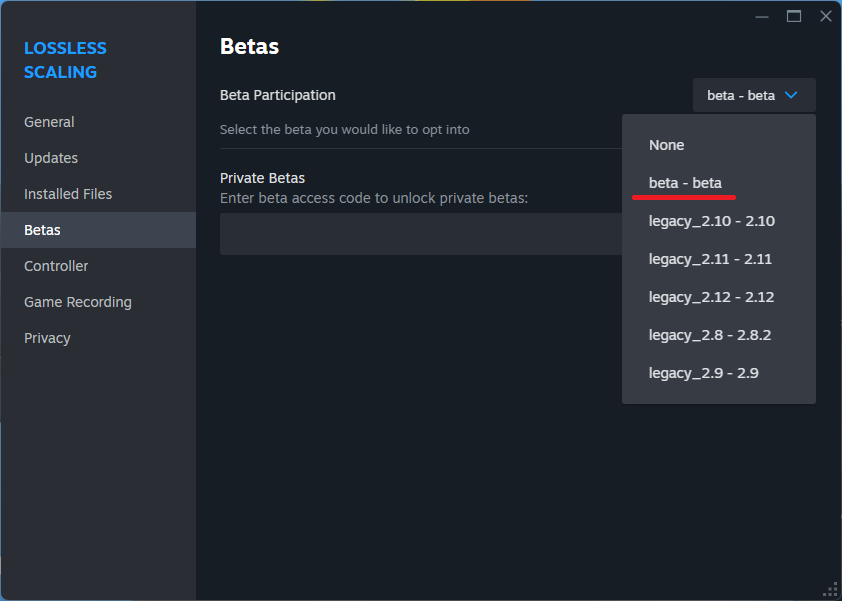Select the legacy_2.8 - 2.8.2 option
This screenshot has width=842, height=601.
pyautogui.click(x=709, y=335)
